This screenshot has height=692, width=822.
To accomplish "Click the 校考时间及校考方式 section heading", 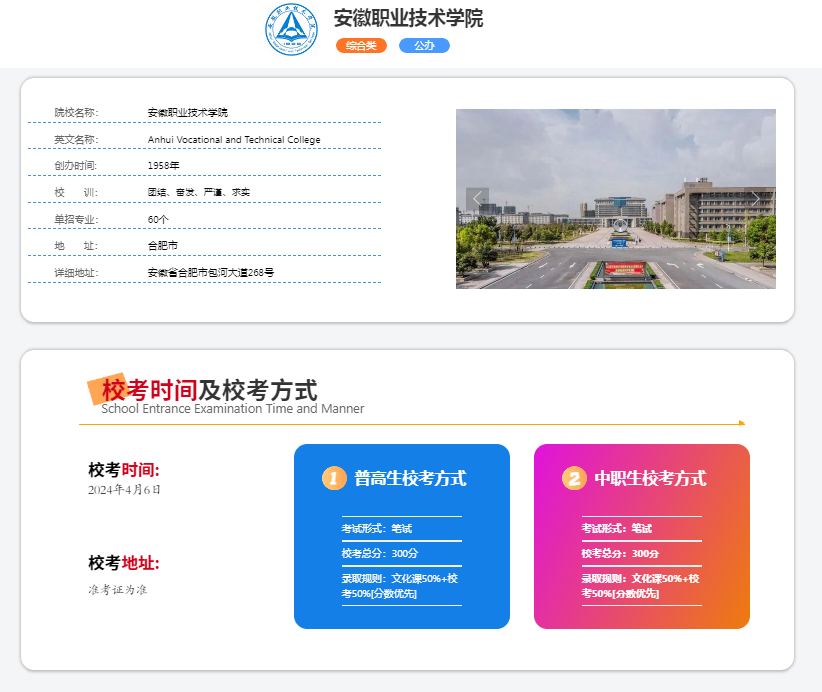I will [210, 390].
